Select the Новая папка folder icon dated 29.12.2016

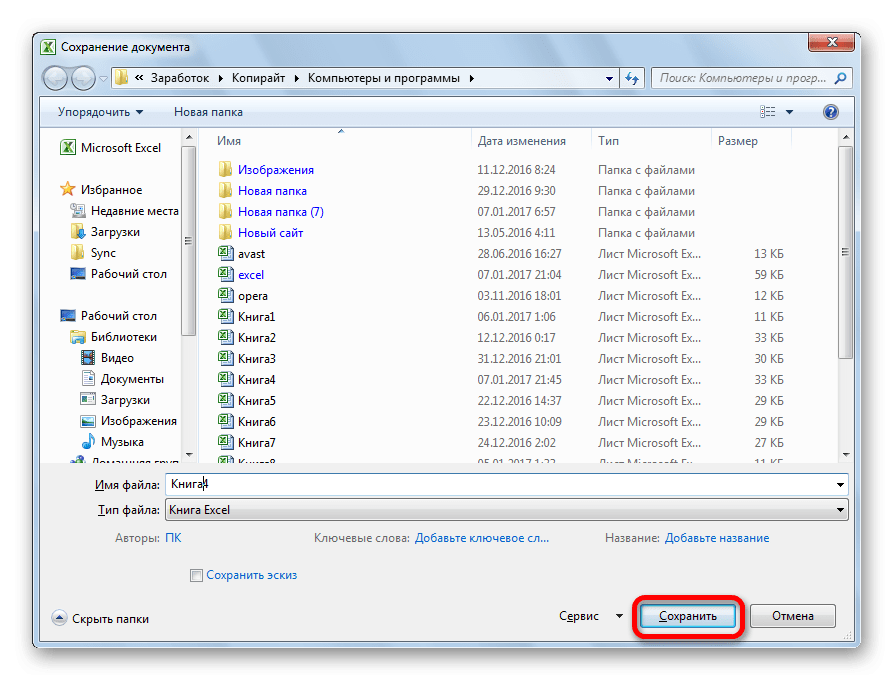pyautogui.click(x=226, y=190)
